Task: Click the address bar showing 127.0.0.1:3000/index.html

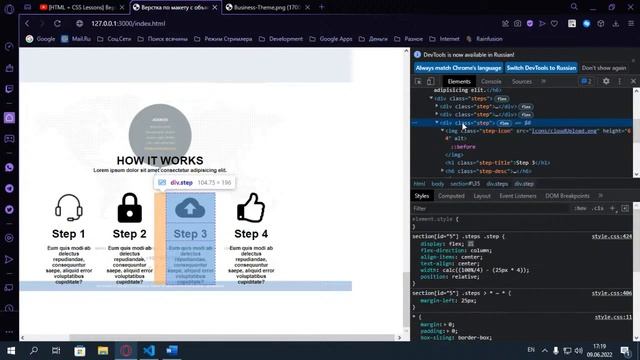Action: coord(128,24)
